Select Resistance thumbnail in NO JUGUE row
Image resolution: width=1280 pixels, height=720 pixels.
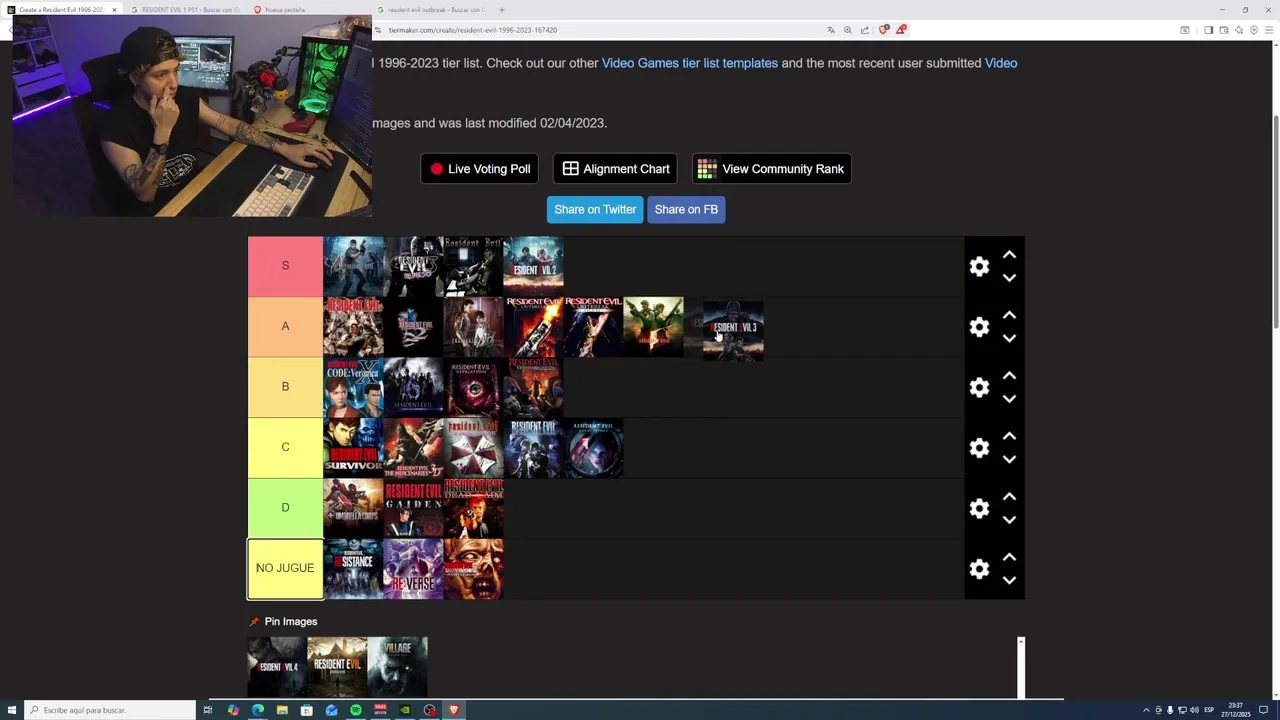353,568
